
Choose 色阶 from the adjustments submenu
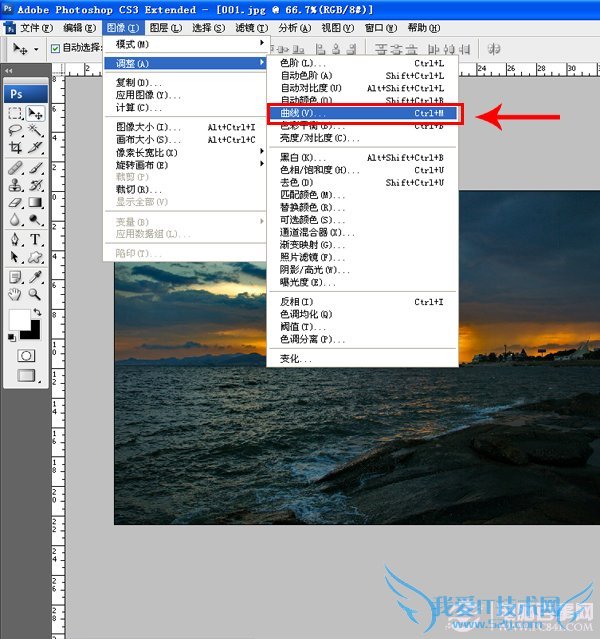(362, 63)
